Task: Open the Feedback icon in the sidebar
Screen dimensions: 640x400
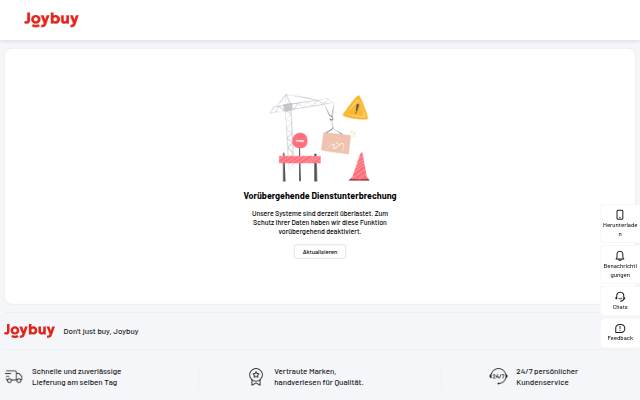Action: 620,329
